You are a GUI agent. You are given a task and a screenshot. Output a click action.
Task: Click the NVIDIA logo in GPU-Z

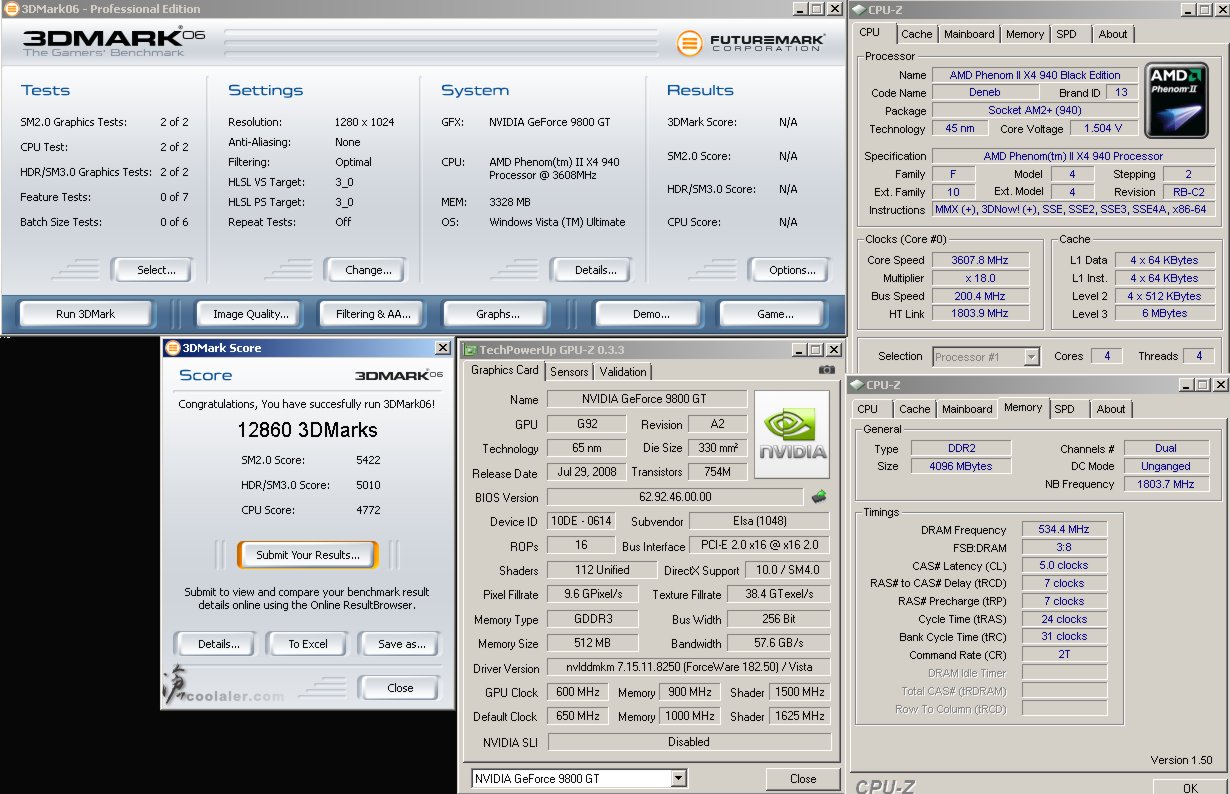pyautogui.click(x=792, y=436)
